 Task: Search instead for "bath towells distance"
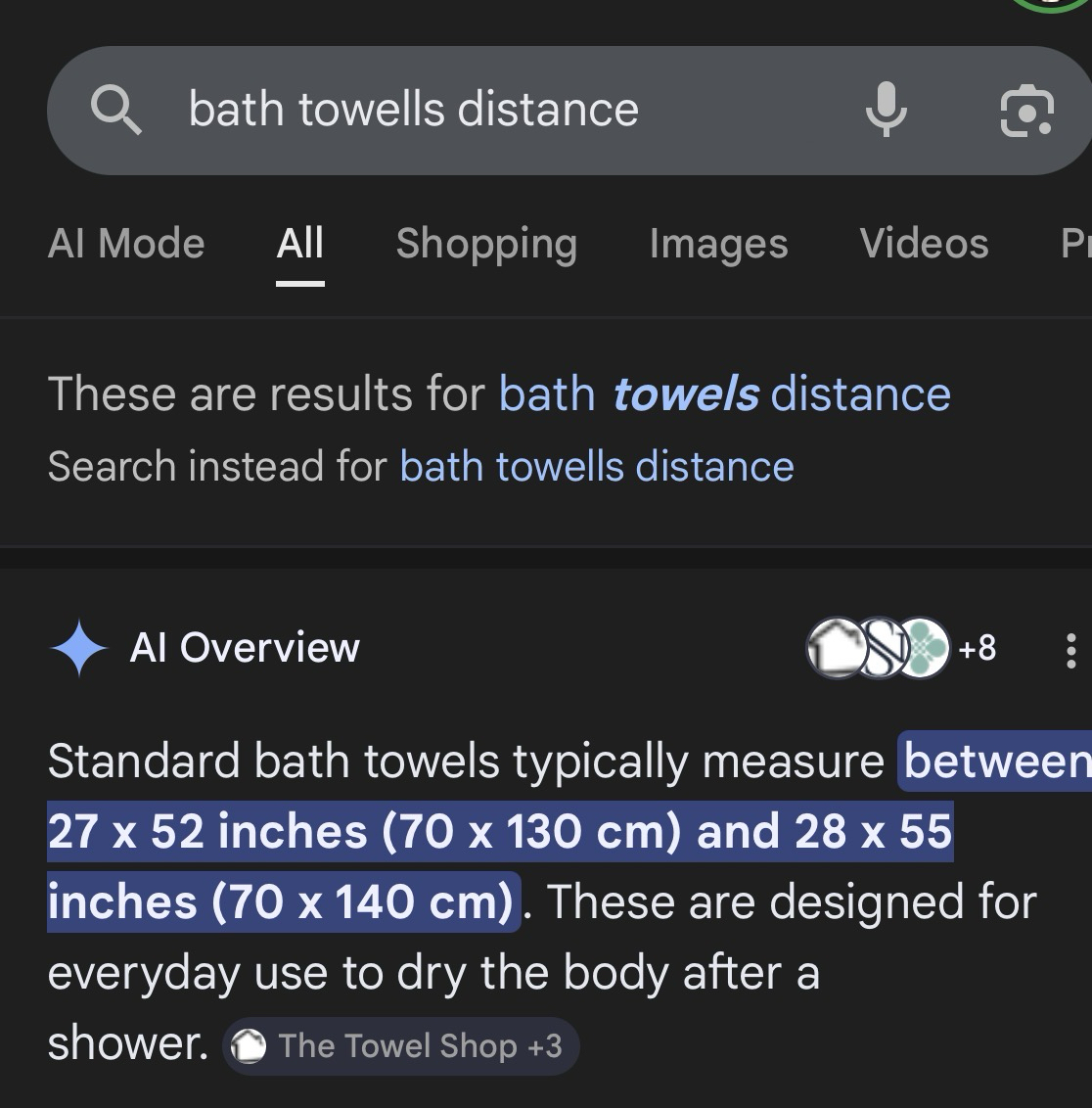(x=597, y=466)
